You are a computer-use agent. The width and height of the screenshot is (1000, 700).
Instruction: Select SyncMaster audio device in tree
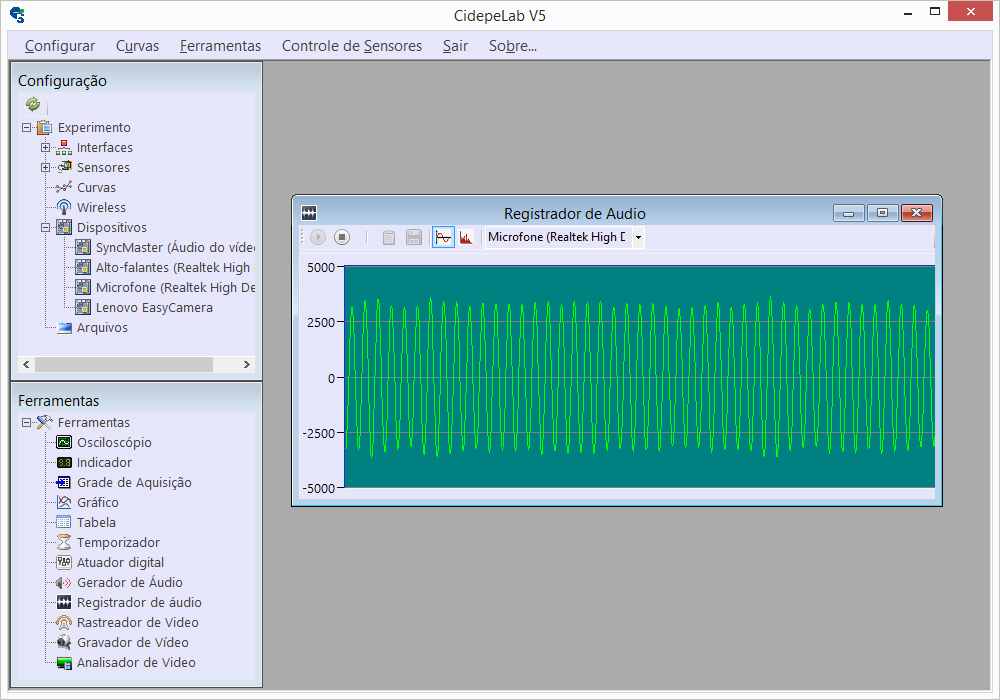[x=175, y=247]
